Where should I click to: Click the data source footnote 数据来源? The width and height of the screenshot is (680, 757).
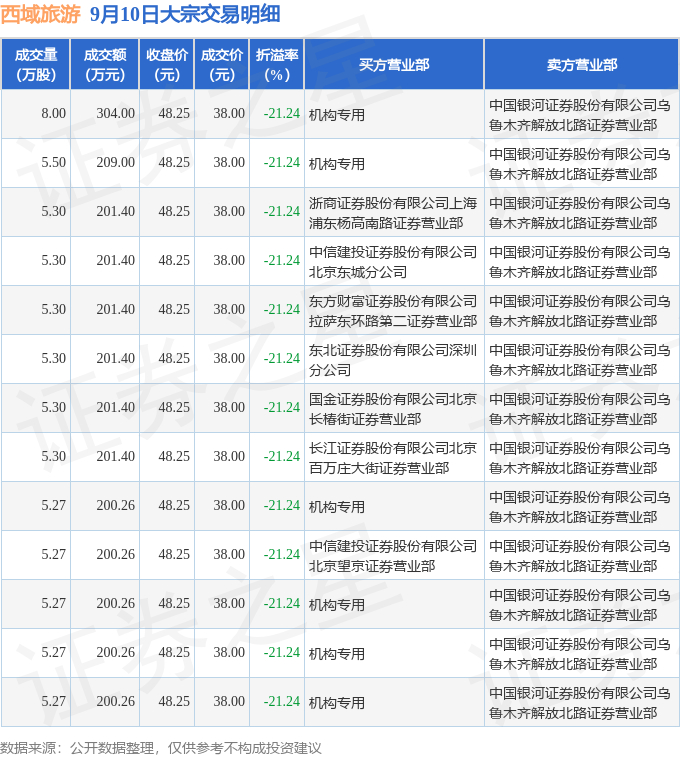coord(161,748)
